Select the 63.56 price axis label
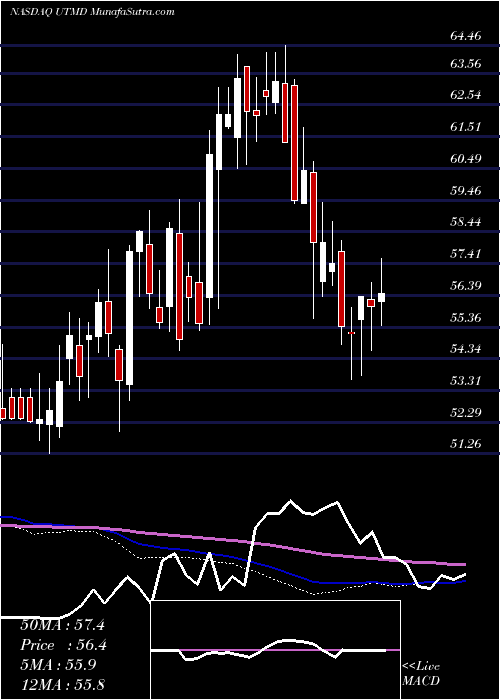Viewport: 500px width, 700px height. pos(466,63)
